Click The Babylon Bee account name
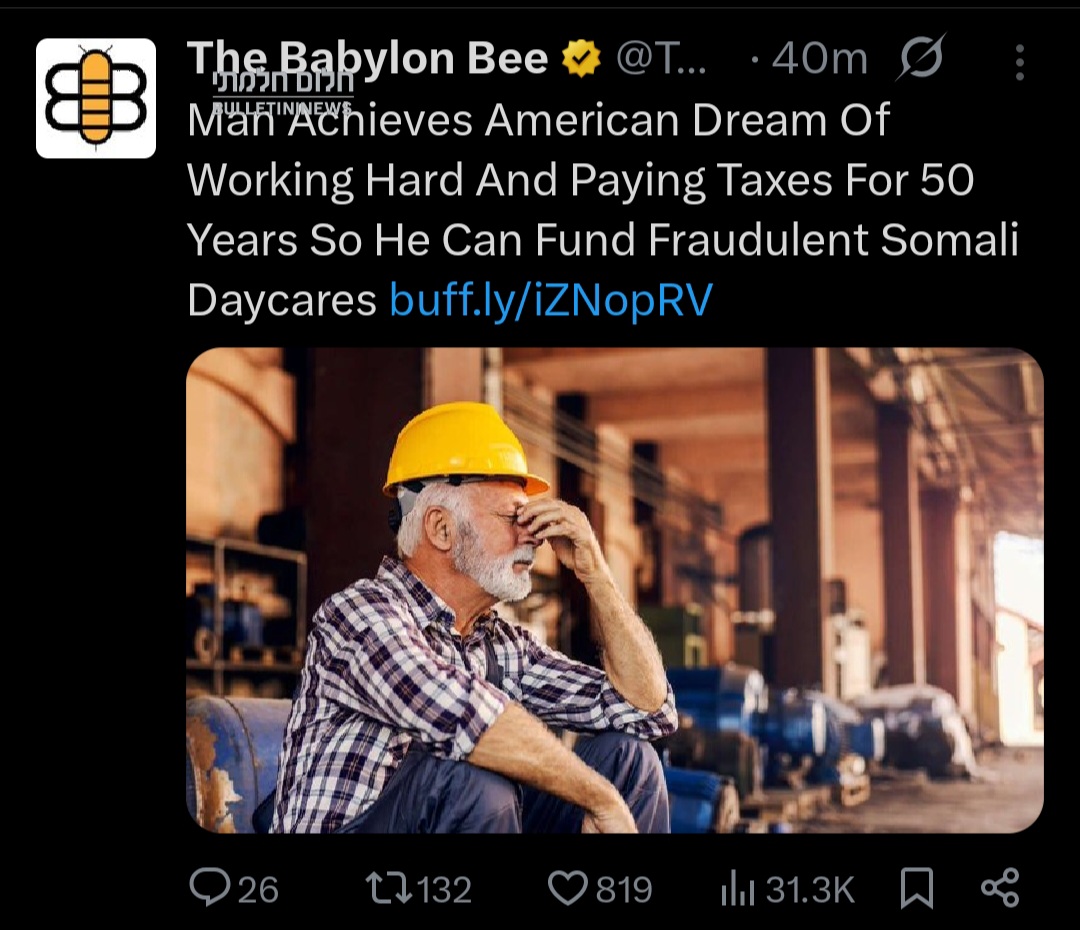Viewport: 1080px width, 930px height. tap(367, 58)
